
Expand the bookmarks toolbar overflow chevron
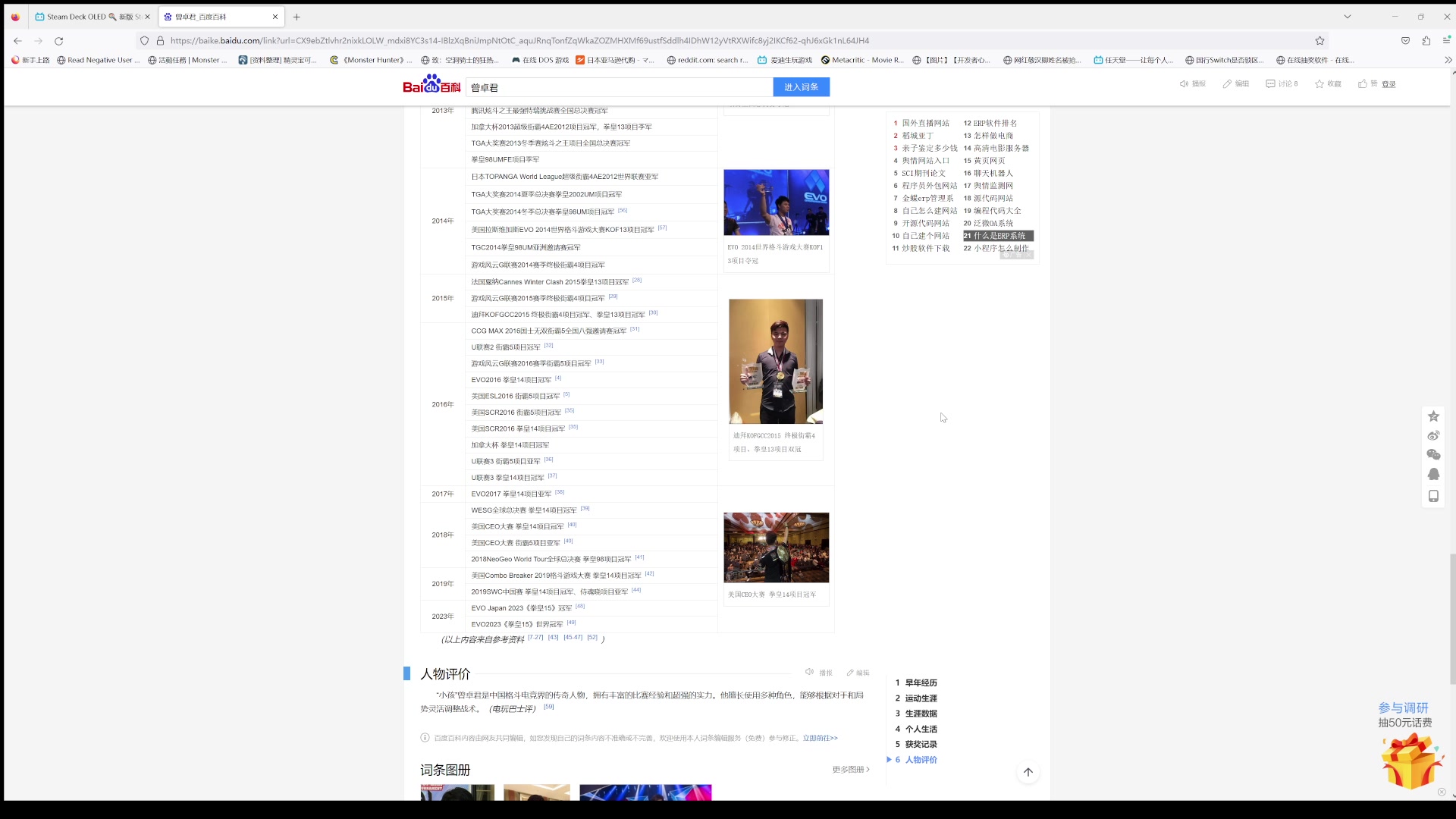coord(1448,60)
